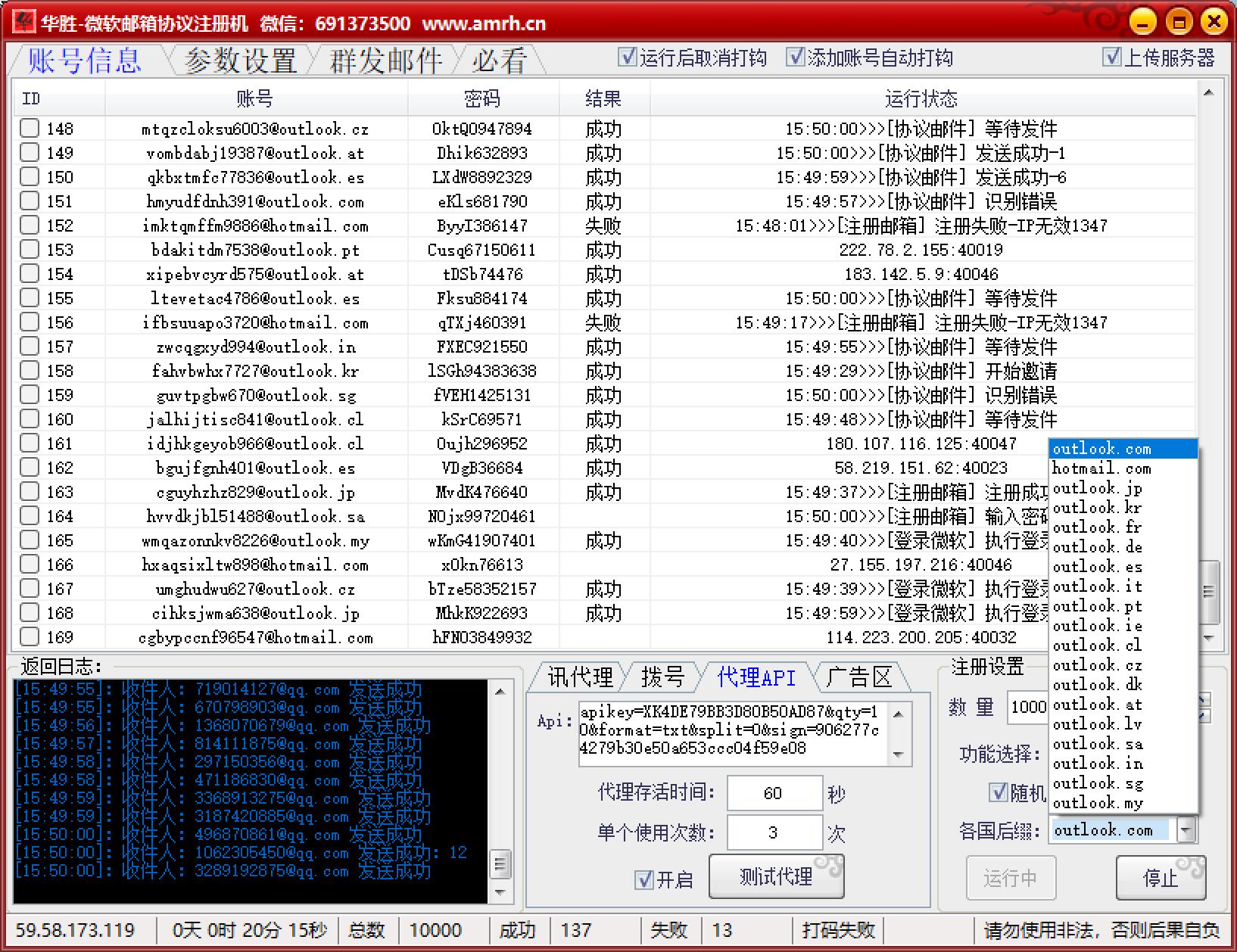Click status bar IP 59.58.173.119
Screen dimensions: 1237x952
click(75, 929)
